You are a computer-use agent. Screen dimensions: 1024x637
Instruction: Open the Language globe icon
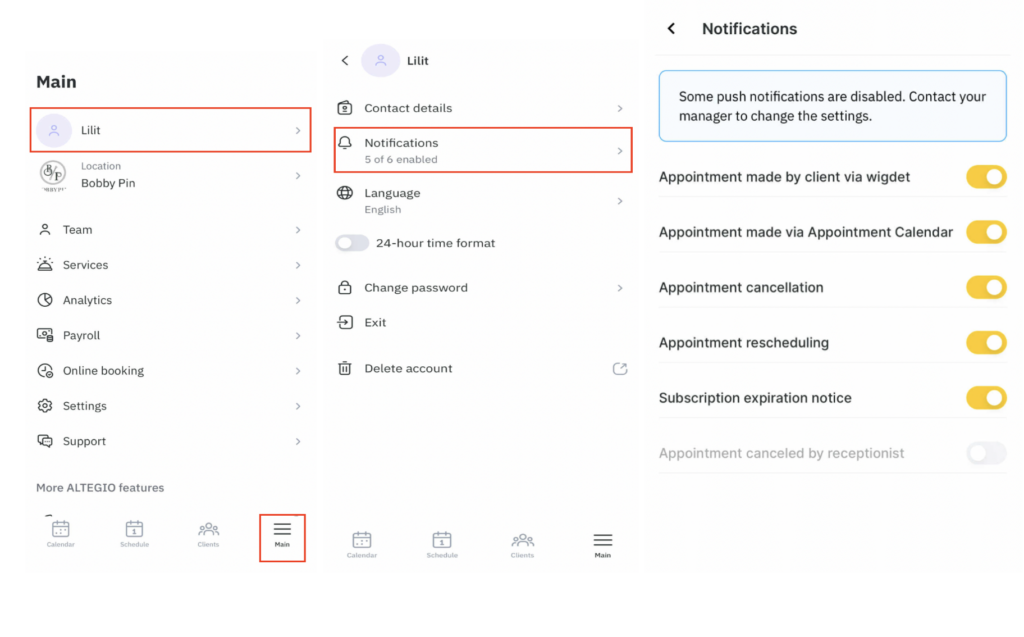coord(345,193)
